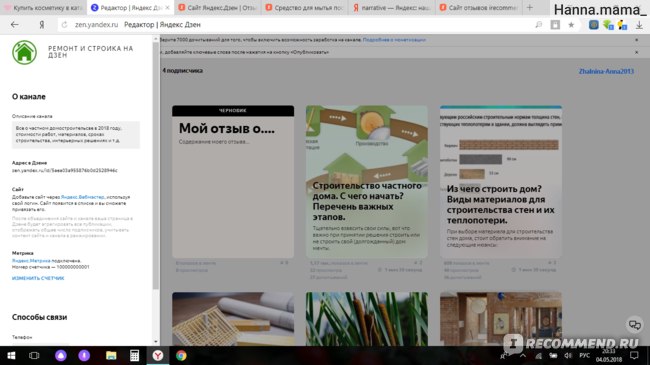Viewport: 650px width, 365px height.
Task: Bookmark the page with the star icon
Action: (571, 25)
